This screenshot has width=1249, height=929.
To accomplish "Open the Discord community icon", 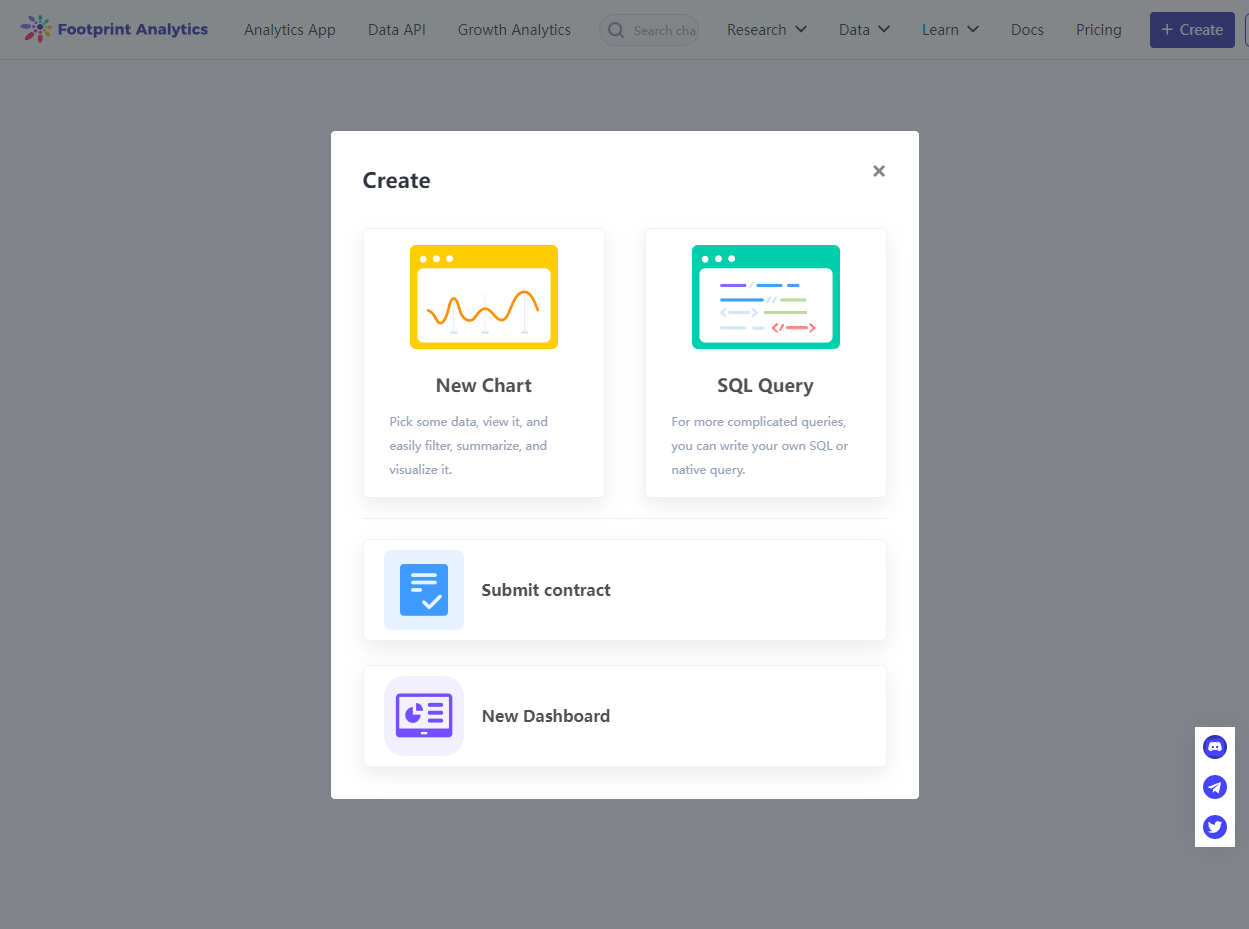I will pyautogui.click(x=1214, y=747).
